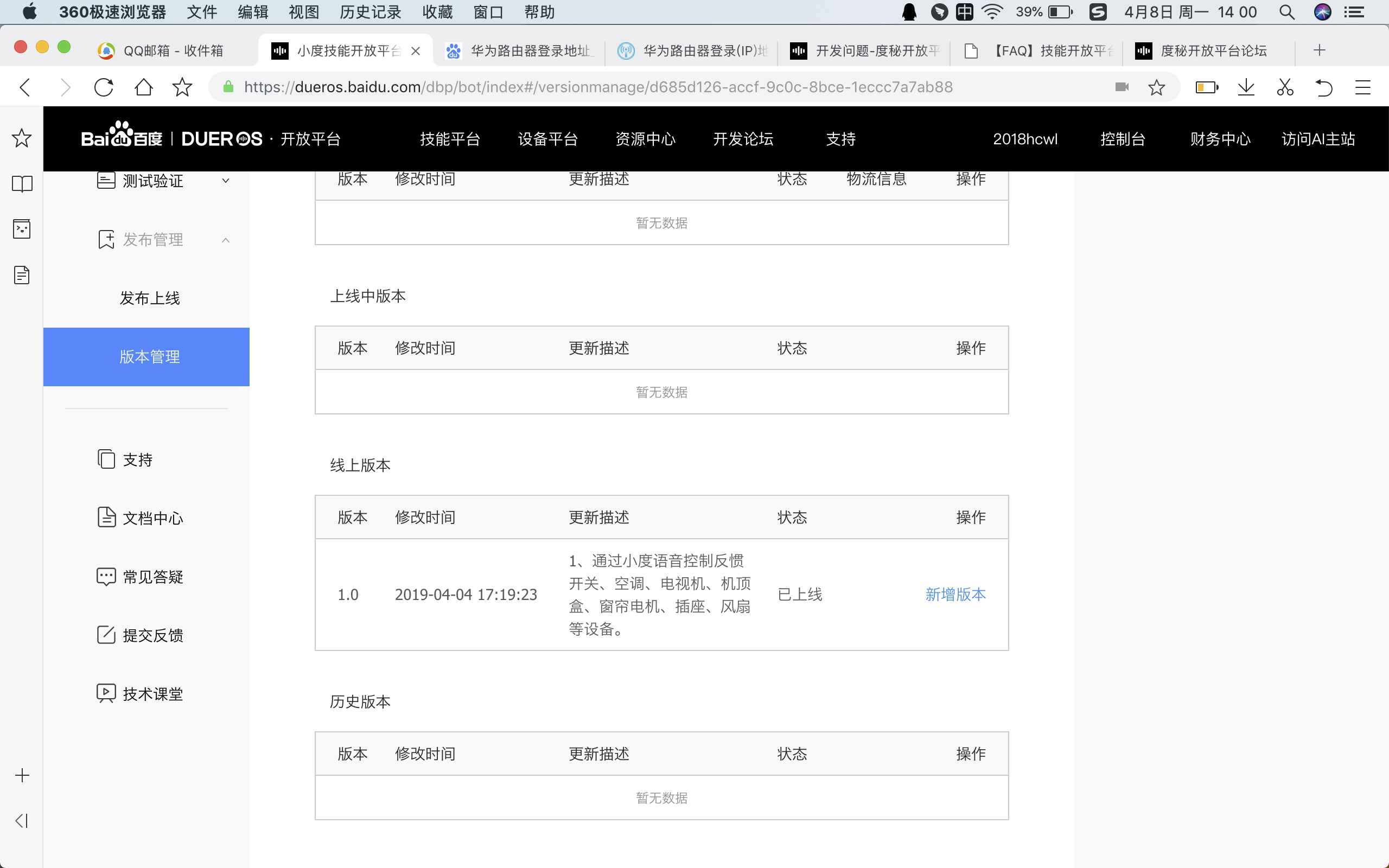Click the battery saver toolbar icon
This screenshot has width=1389, height=868.
[x=1207, y=87]
